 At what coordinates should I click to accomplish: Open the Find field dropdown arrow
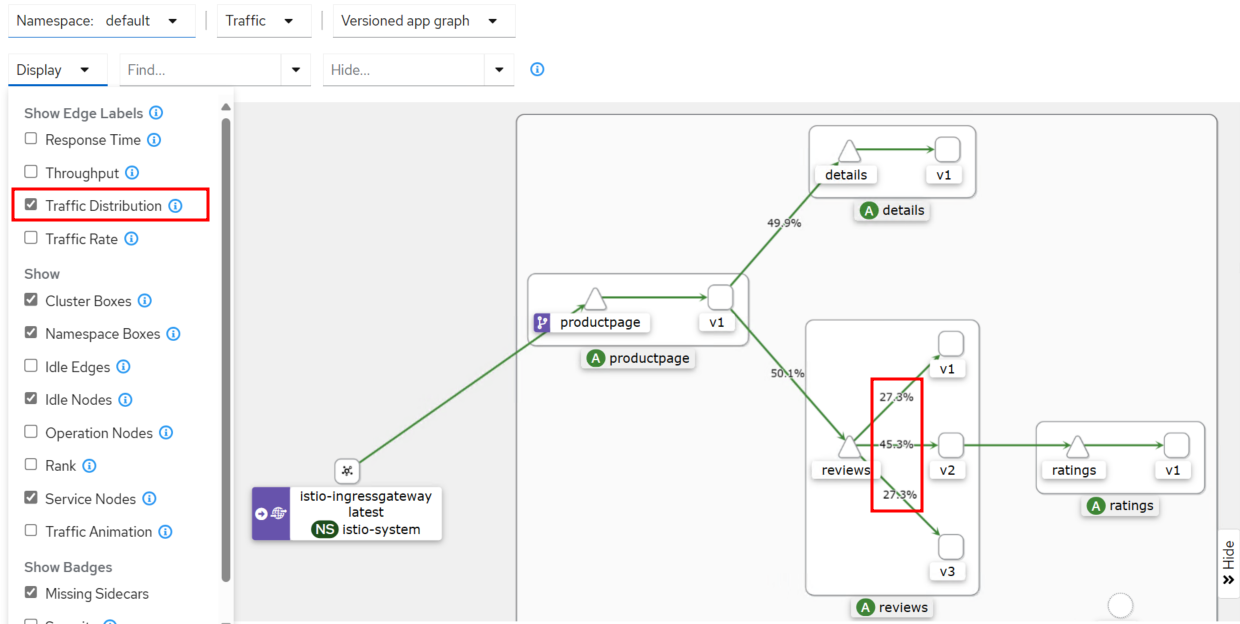click(x=296, y=70)
